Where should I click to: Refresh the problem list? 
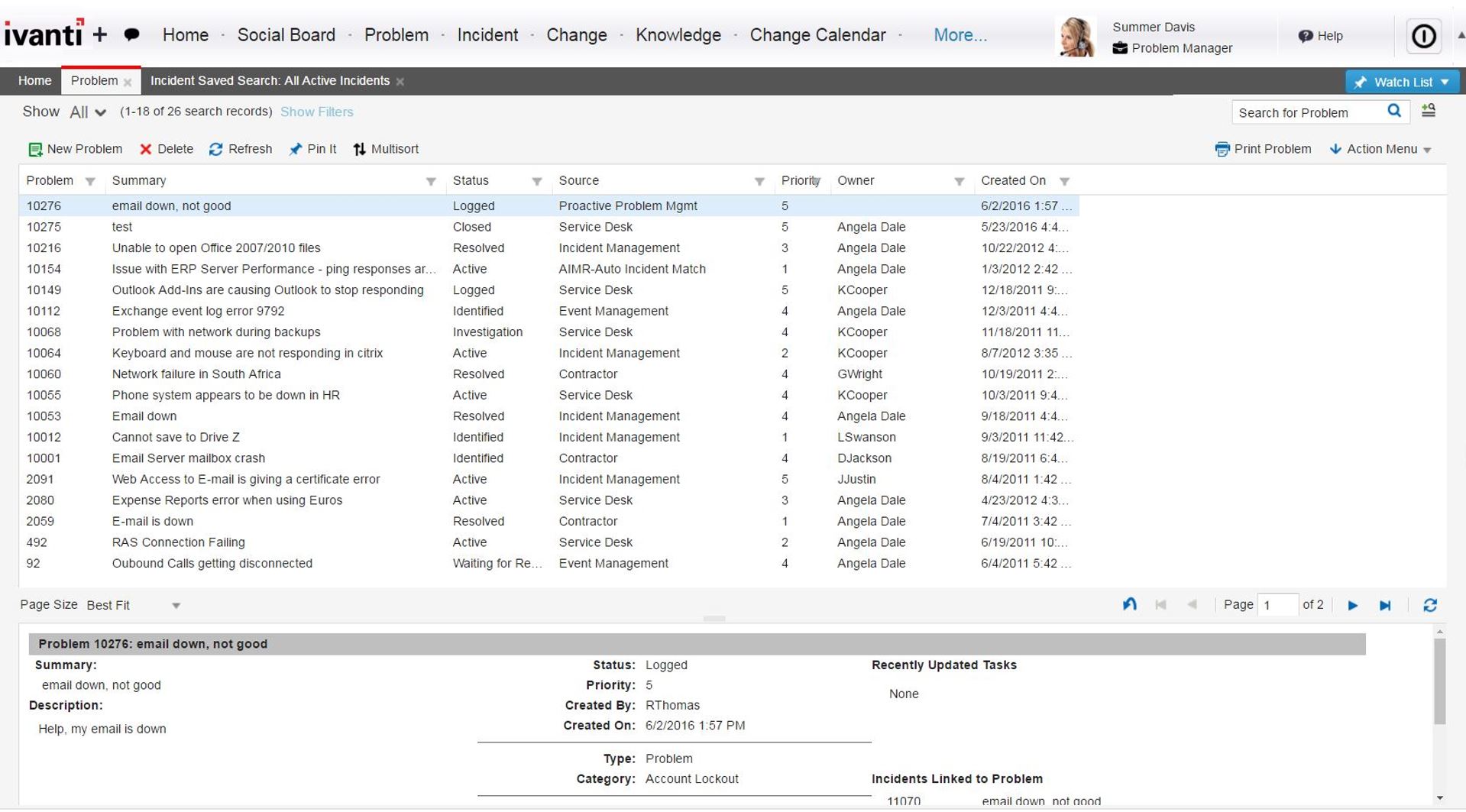240,149
